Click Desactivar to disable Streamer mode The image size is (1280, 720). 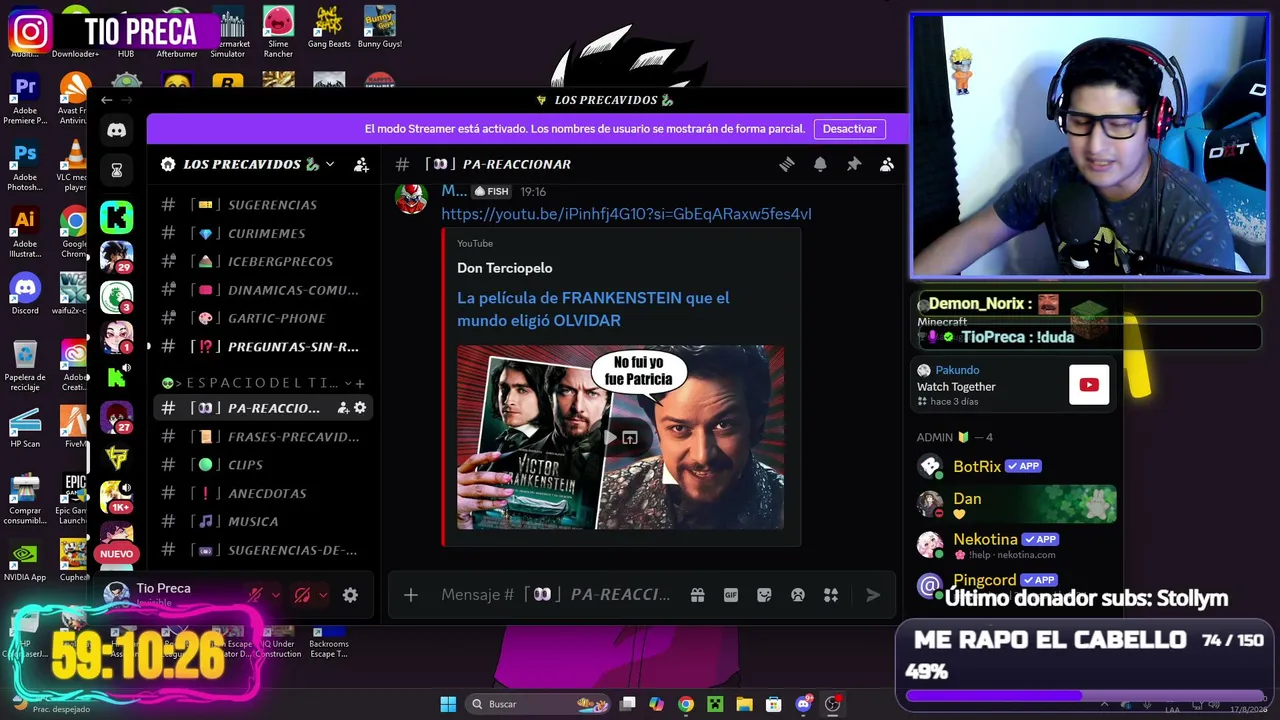point(849,129)
